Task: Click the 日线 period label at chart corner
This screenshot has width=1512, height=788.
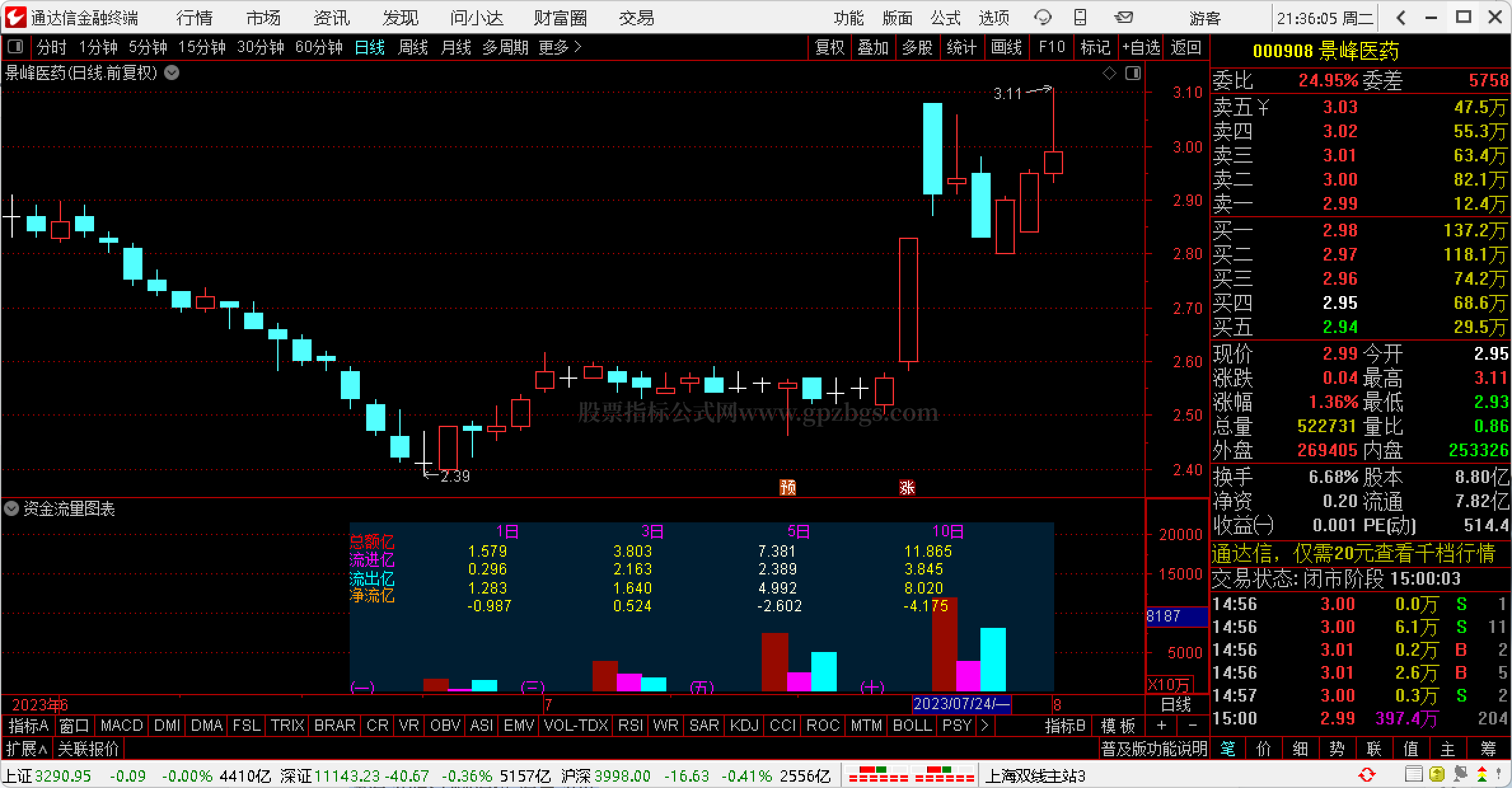Action: [1176, 704]
